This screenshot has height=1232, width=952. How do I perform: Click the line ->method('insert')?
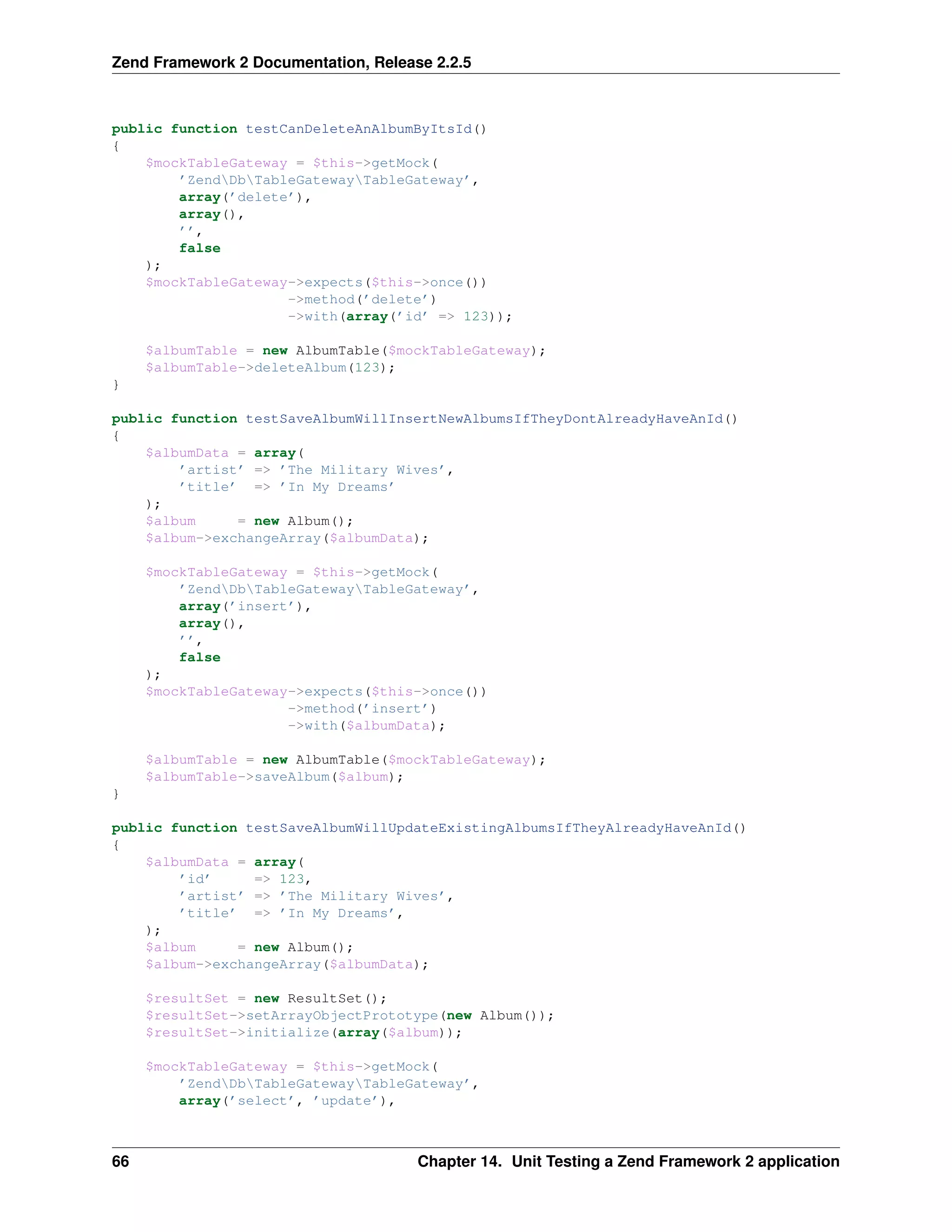pos(362,709)
